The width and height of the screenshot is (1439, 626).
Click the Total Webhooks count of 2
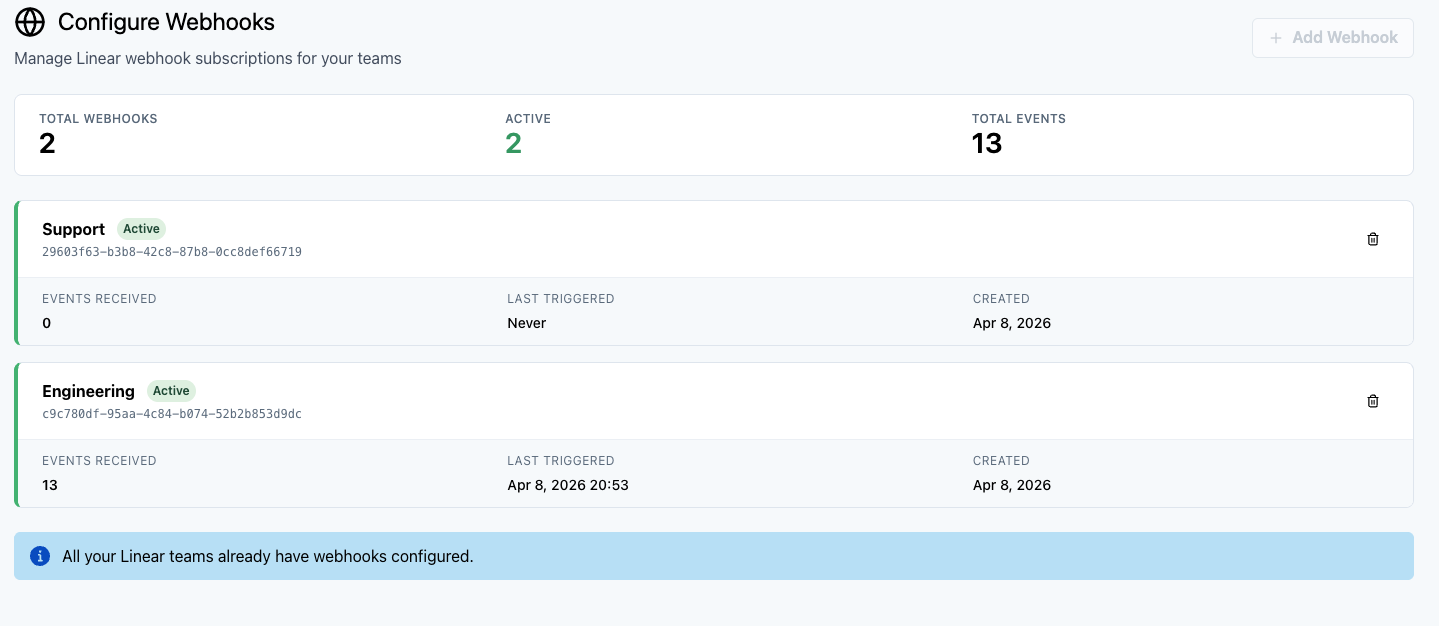[x=47, y=144]
